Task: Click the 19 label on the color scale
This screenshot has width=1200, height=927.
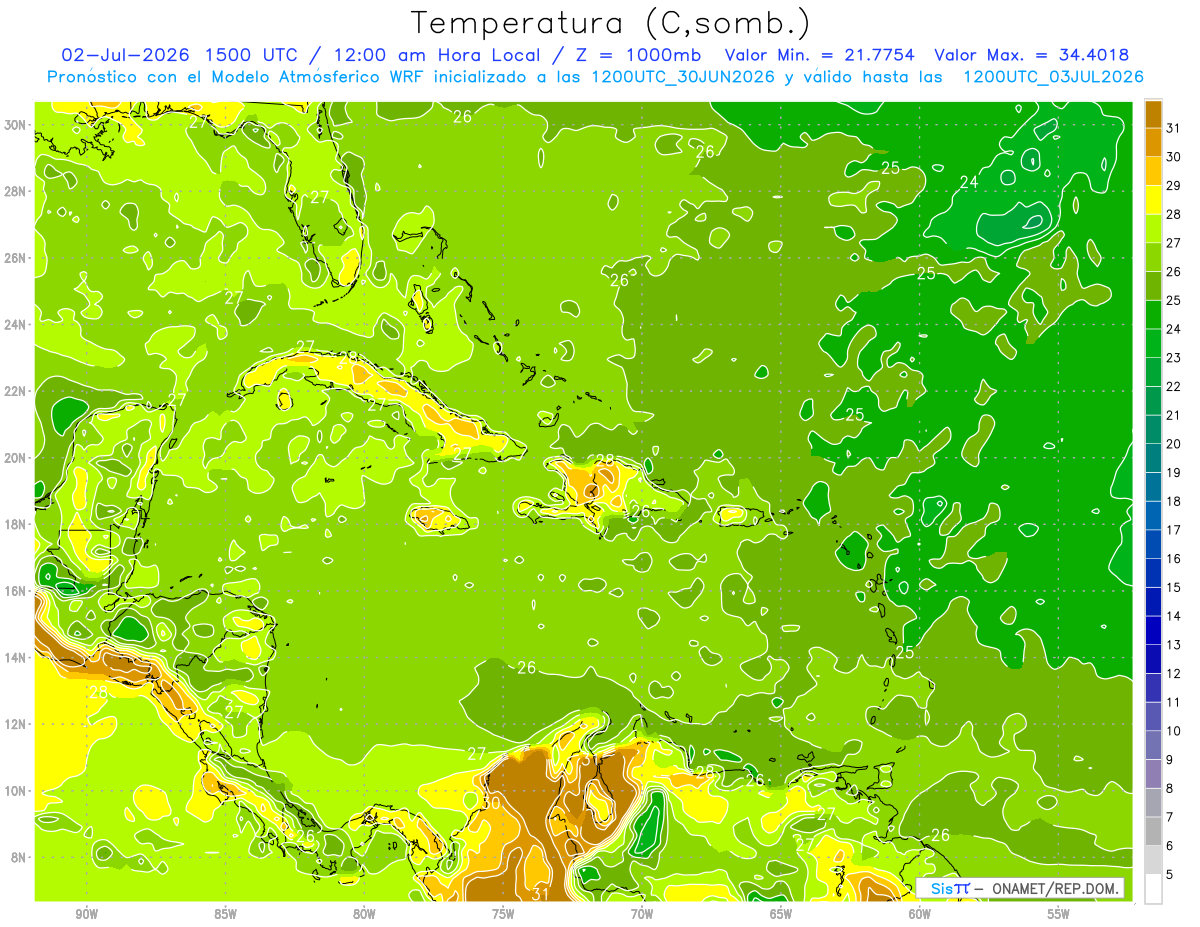Action: pos(1174,473)
